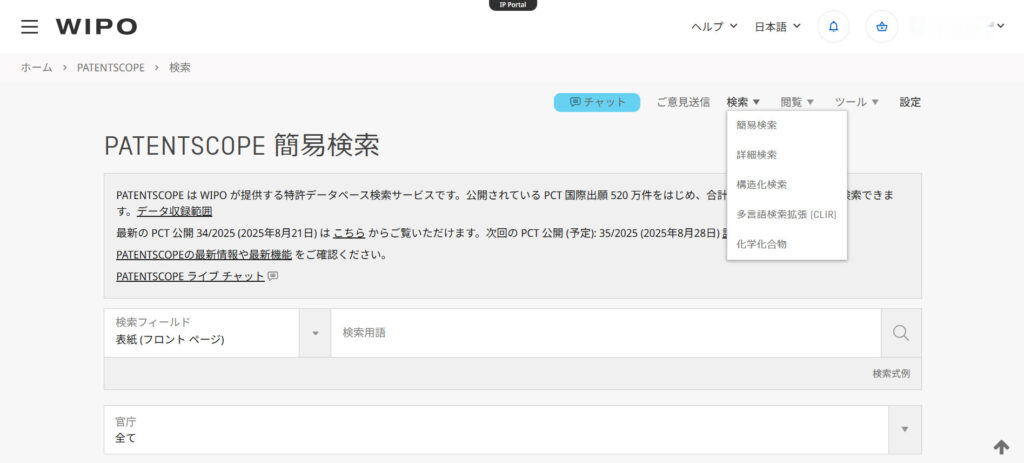Expand the ヘルプ dropdown
Image resolution: width=1024 pixels, height=463 pixels.
tap(714, 26)
